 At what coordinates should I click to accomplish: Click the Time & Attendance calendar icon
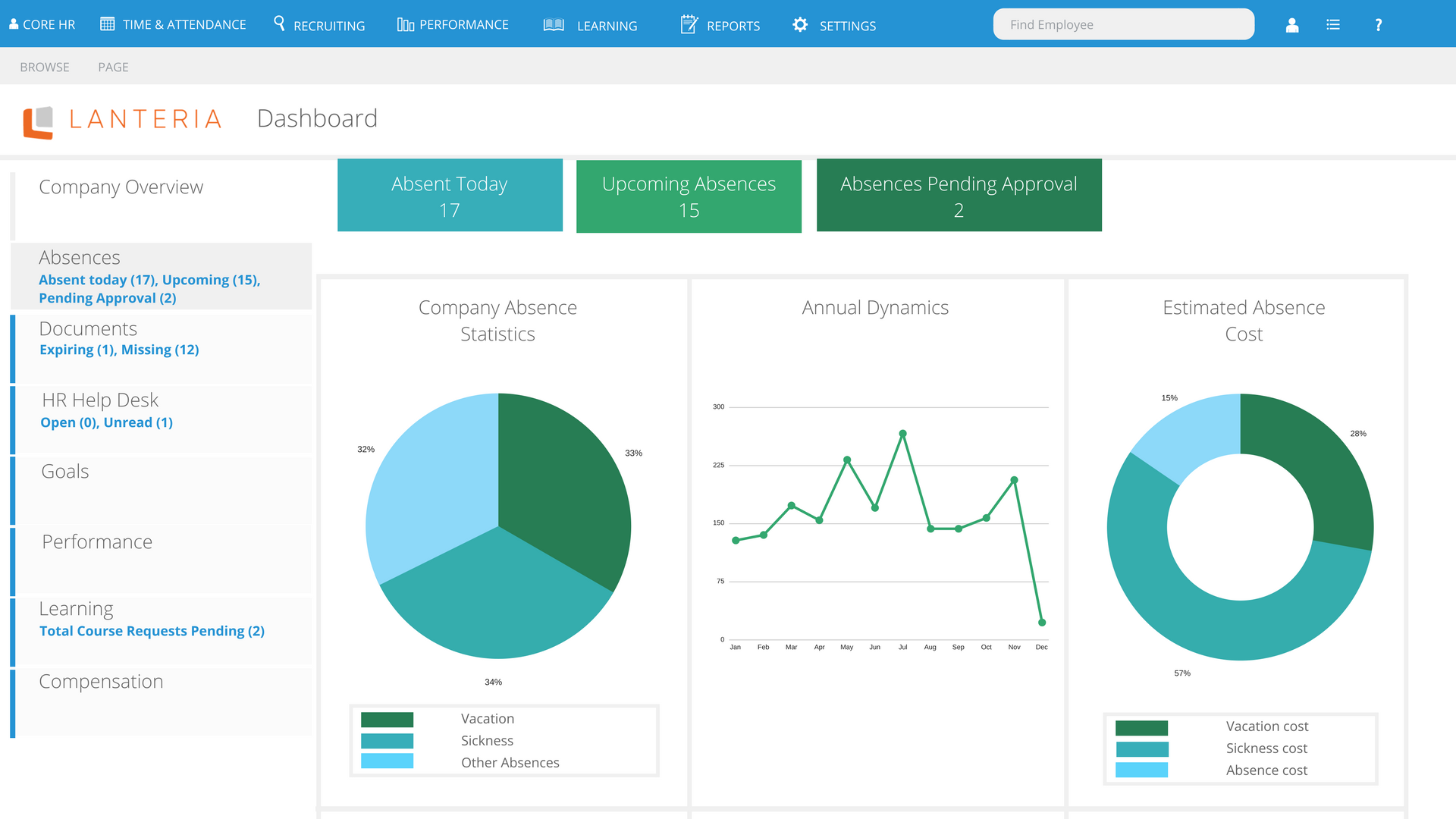(108, 24)
